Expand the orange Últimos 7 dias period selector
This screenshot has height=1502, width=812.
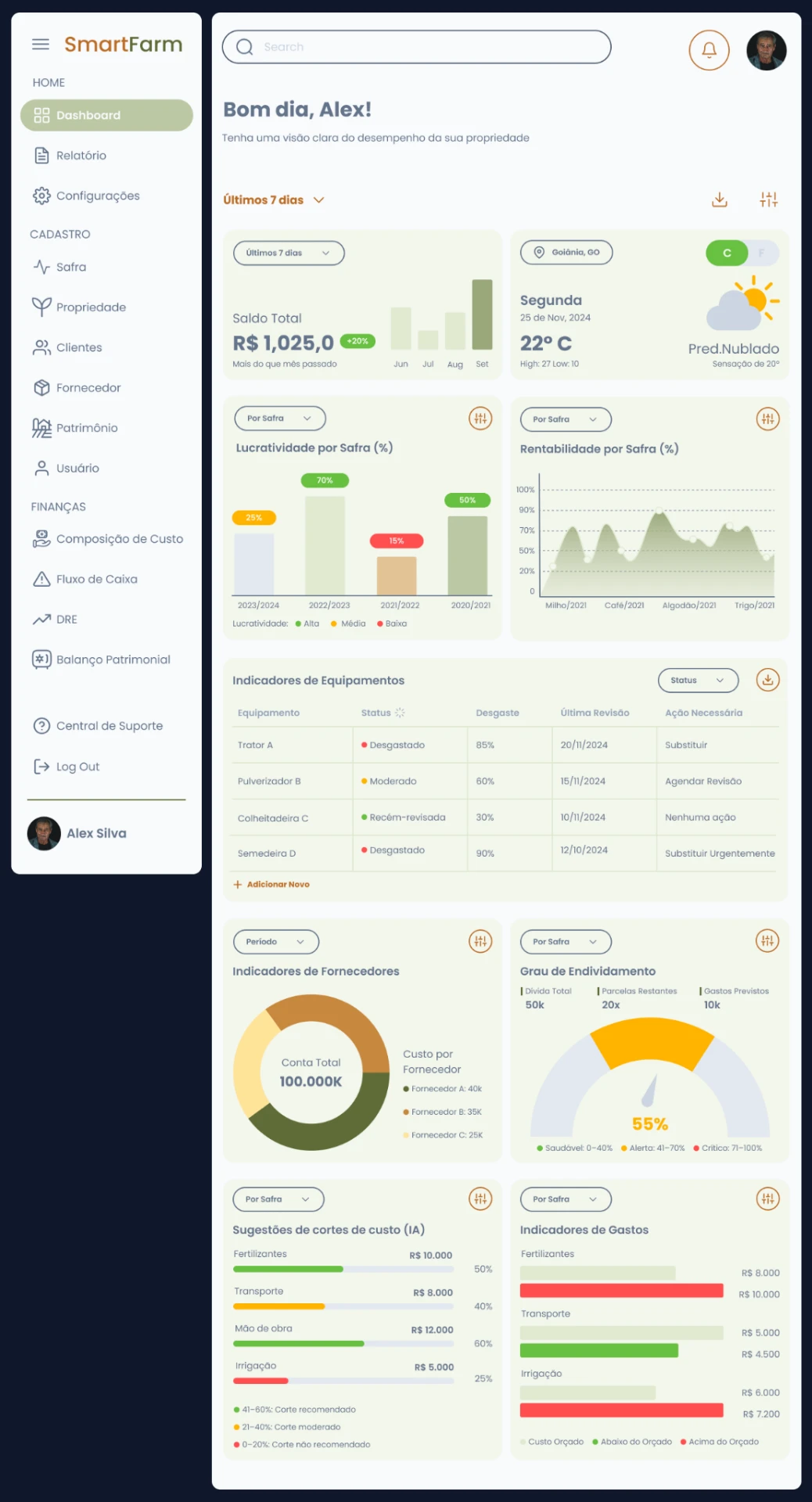click(x=274, y=200)
